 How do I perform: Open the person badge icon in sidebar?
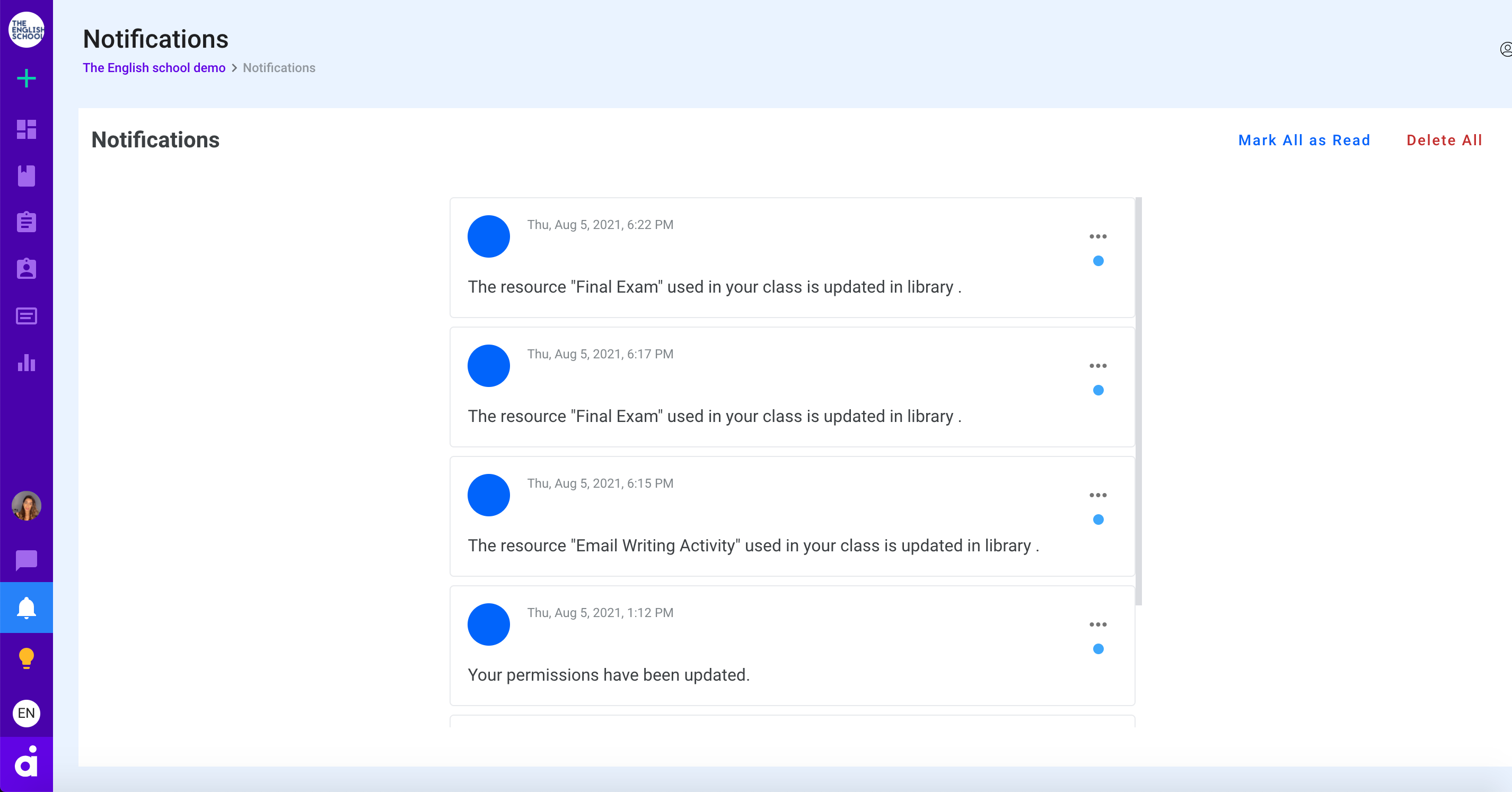(27, 268)
